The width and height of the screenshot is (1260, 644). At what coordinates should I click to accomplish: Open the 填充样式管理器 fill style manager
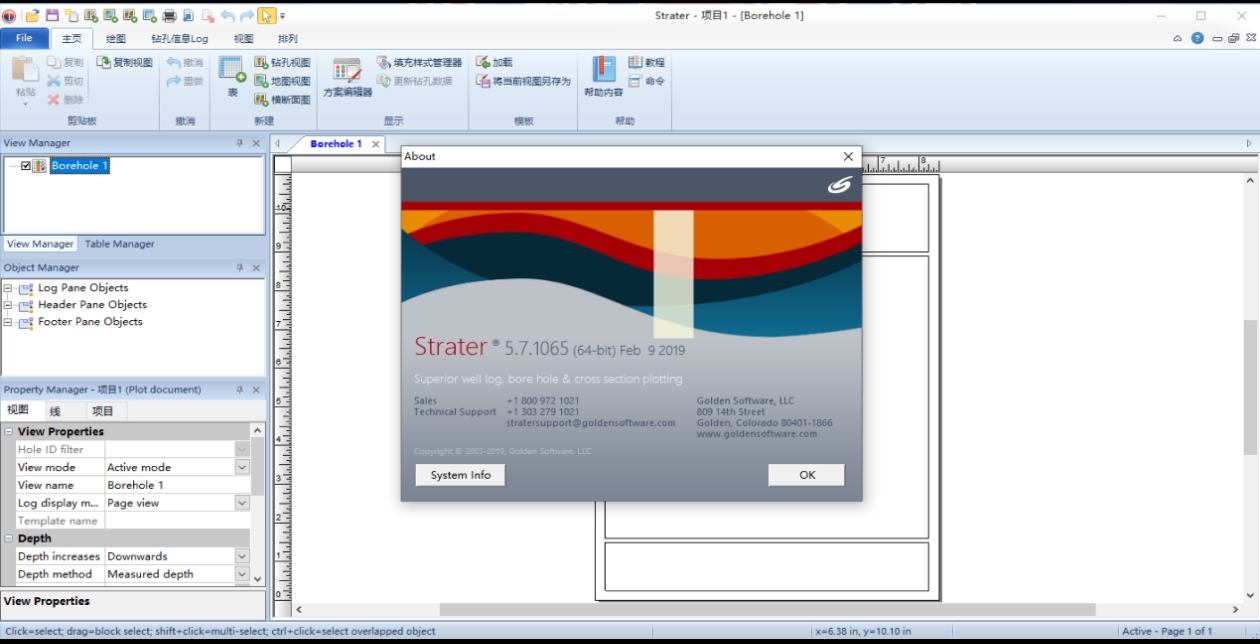419,62
